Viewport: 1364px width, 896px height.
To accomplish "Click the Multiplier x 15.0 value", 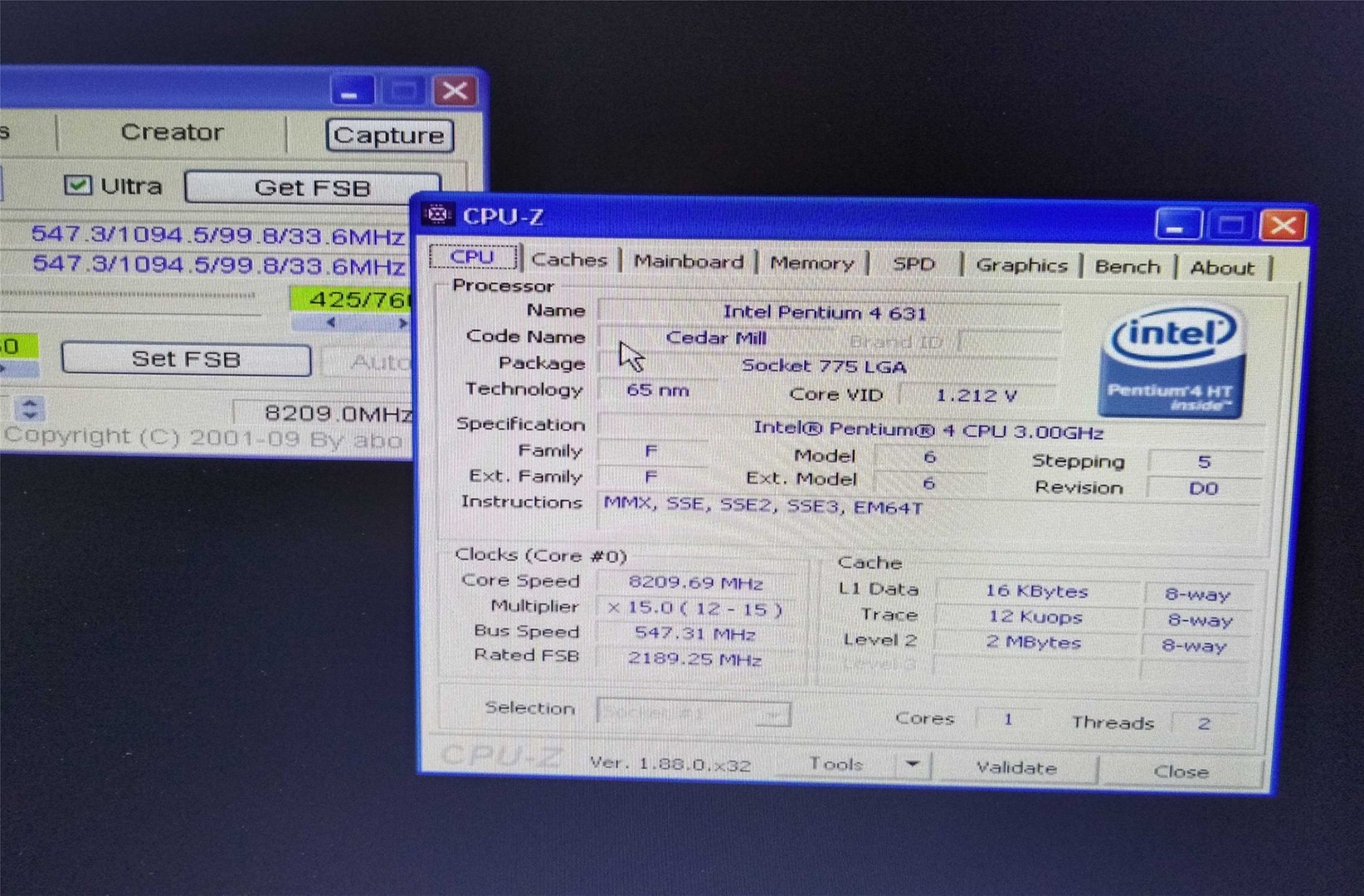I will tap(695, 608).
